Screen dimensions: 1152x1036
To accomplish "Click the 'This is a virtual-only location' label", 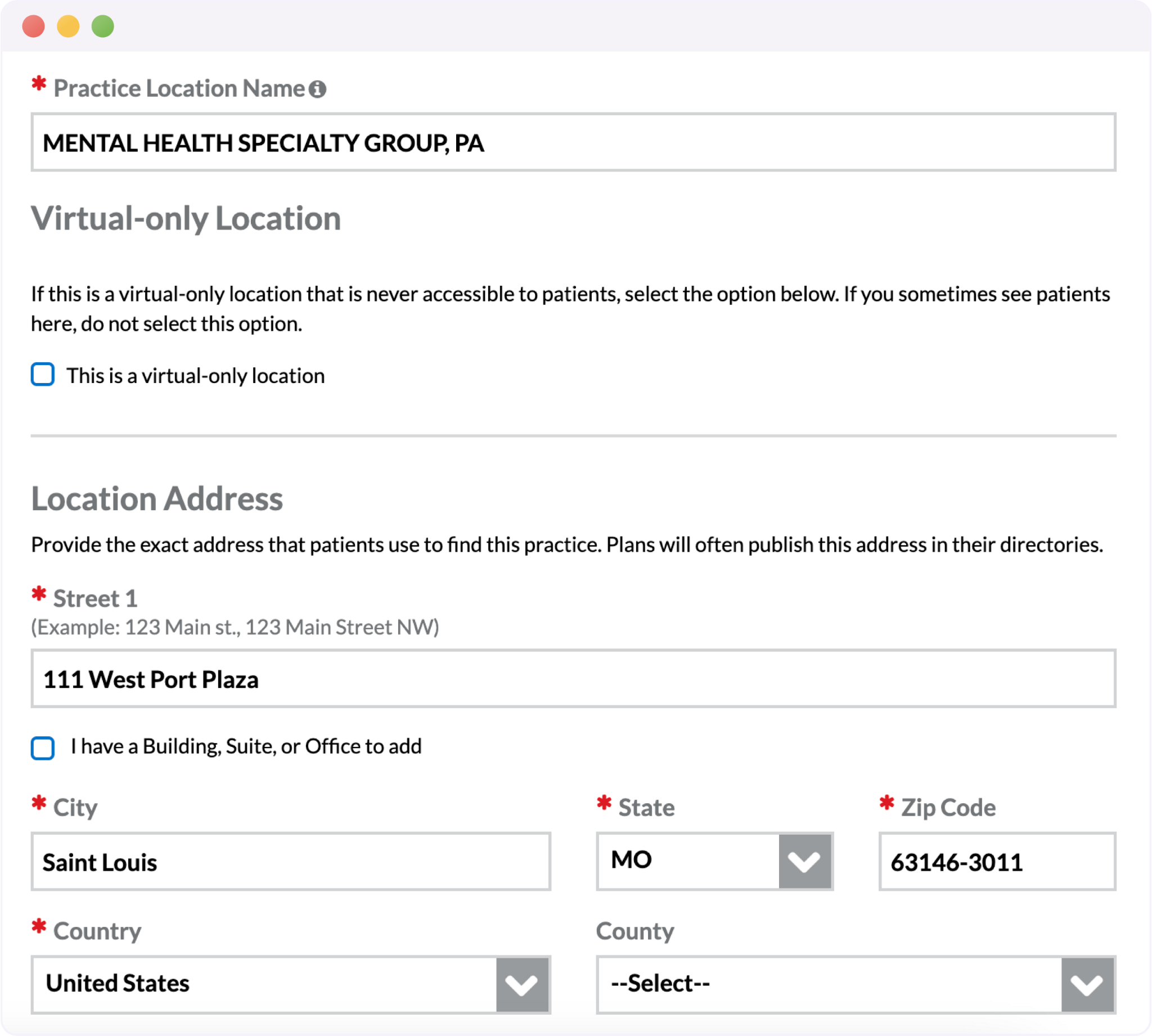I will coord(196,376).
